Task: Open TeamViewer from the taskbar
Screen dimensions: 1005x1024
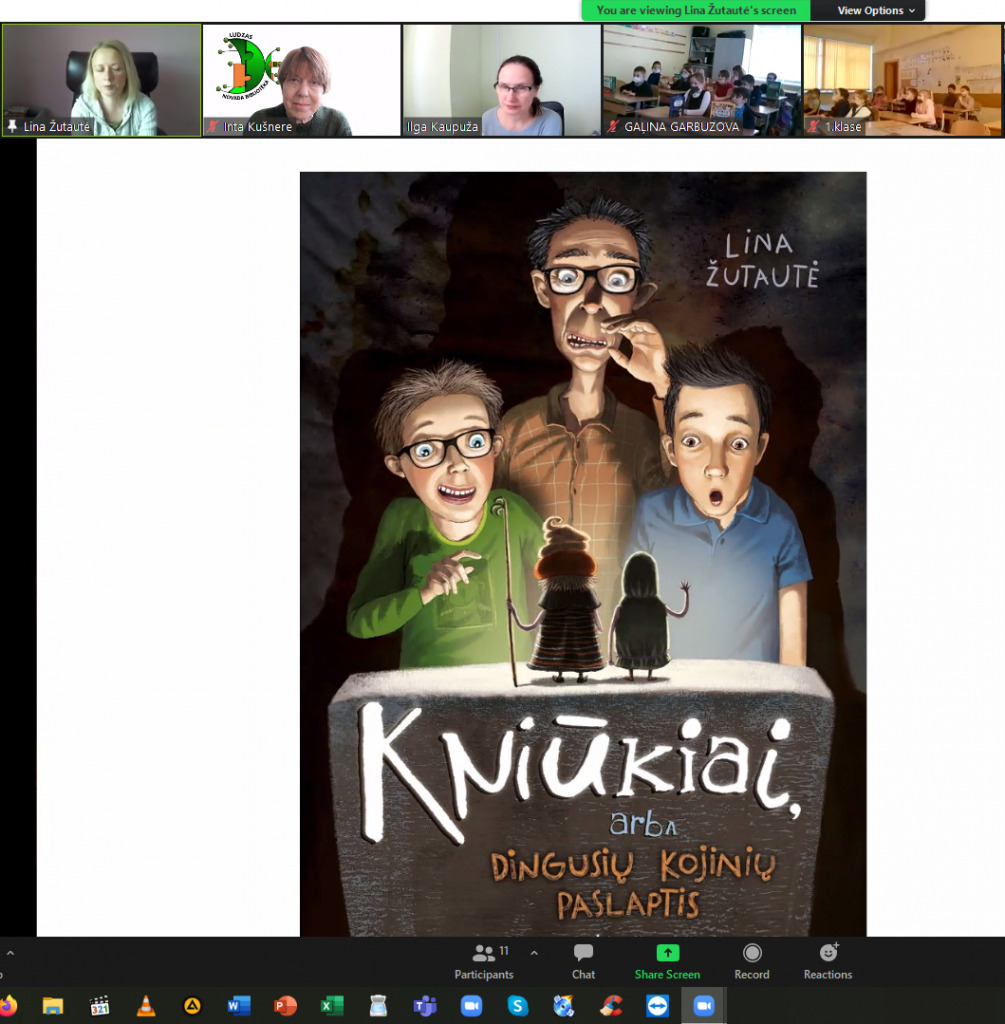Action: 657,1006
